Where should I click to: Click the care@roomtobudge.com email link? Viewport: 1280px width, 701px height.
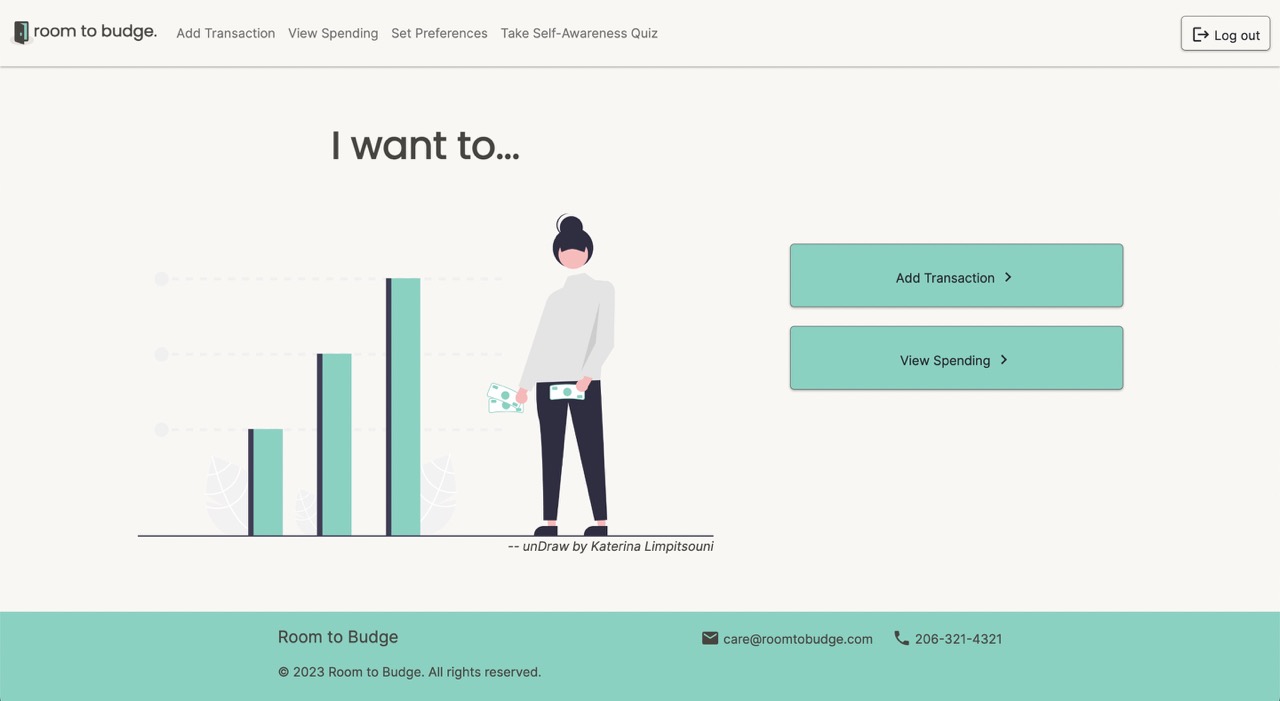point(797,638)
